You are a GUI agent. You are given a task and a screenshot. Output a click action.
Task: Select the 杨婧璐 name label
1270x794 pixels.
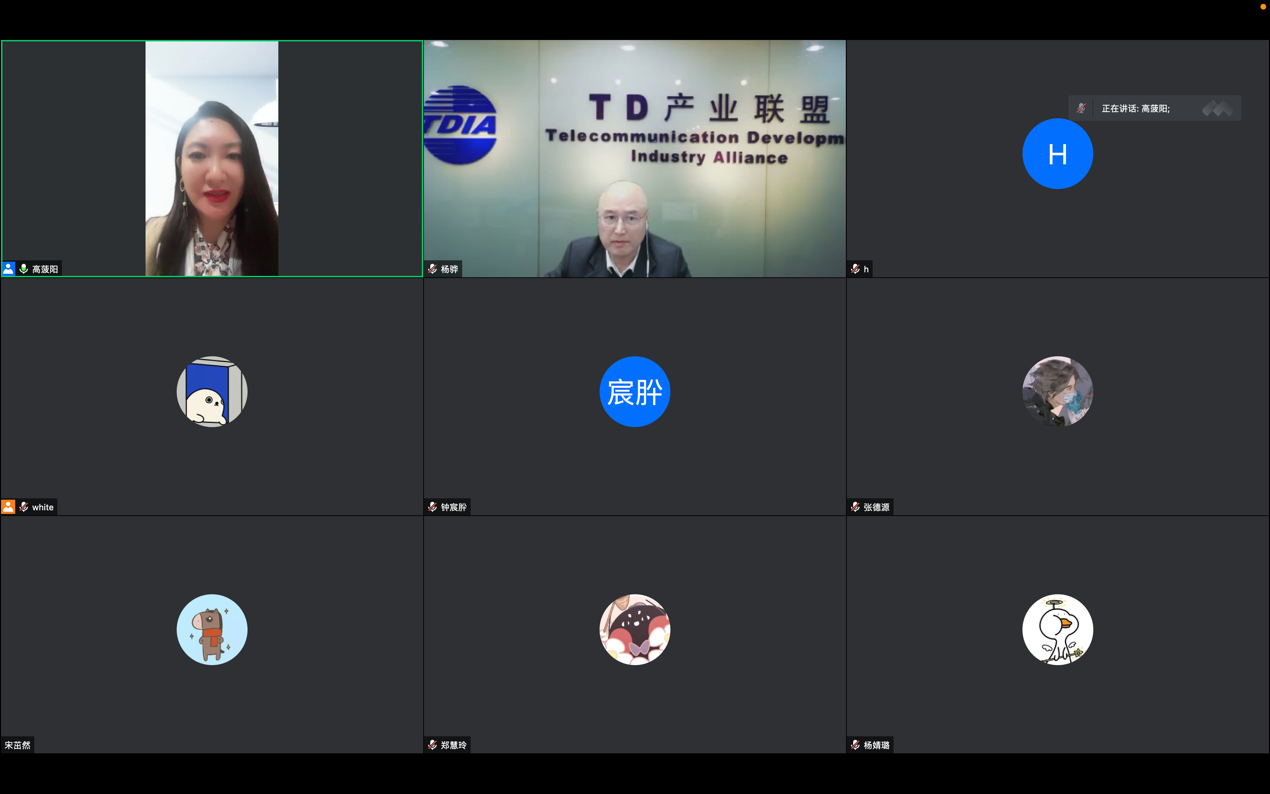877,745
